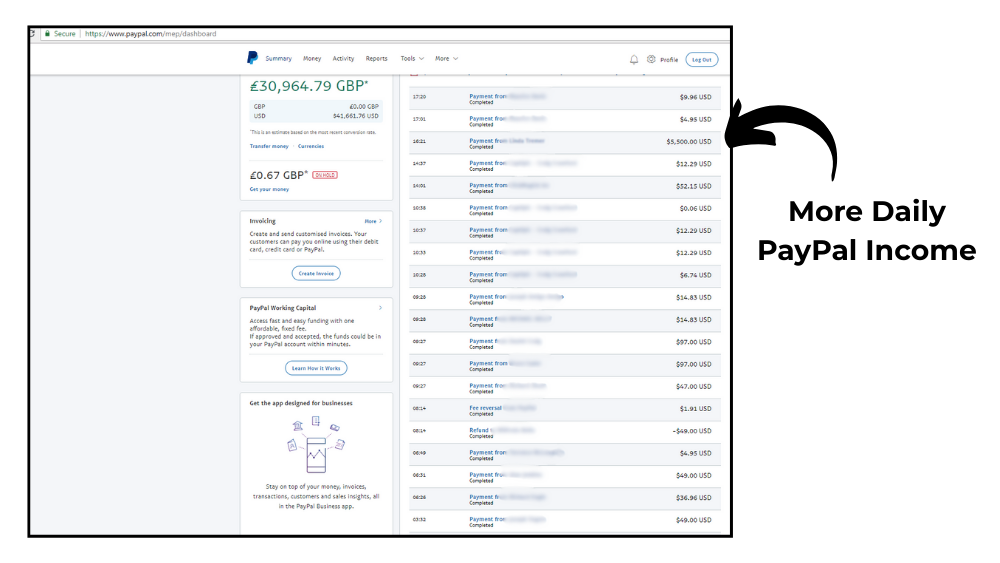The height and width of the screenshot is (563, 1000).
Task: Open the $47.00 USD payment
Action: point(564,387)
